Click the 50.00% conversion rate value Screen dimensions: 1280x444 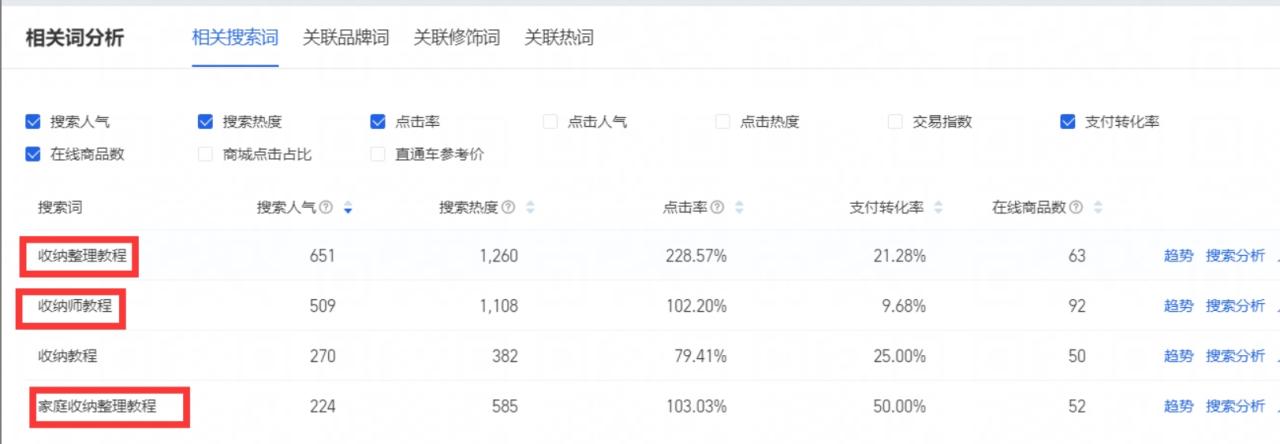point(900,406)
